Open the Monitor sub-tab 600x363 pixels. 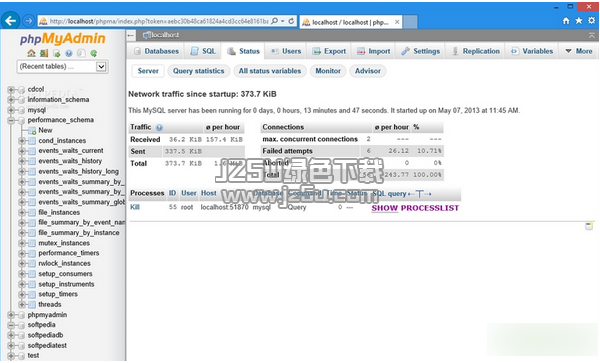click(328, 71)
